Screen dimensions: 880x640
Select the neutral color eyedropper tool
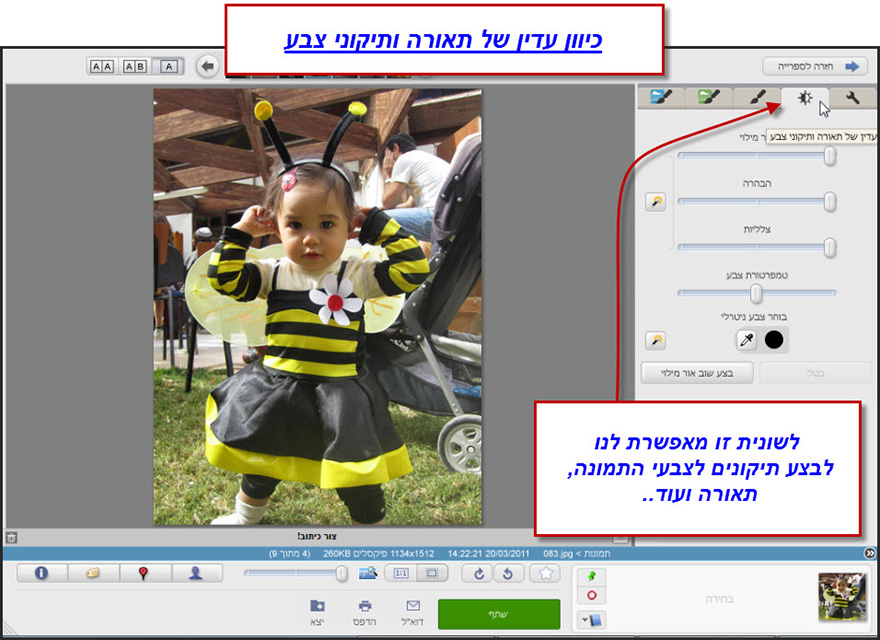click(x=745, y=340)
